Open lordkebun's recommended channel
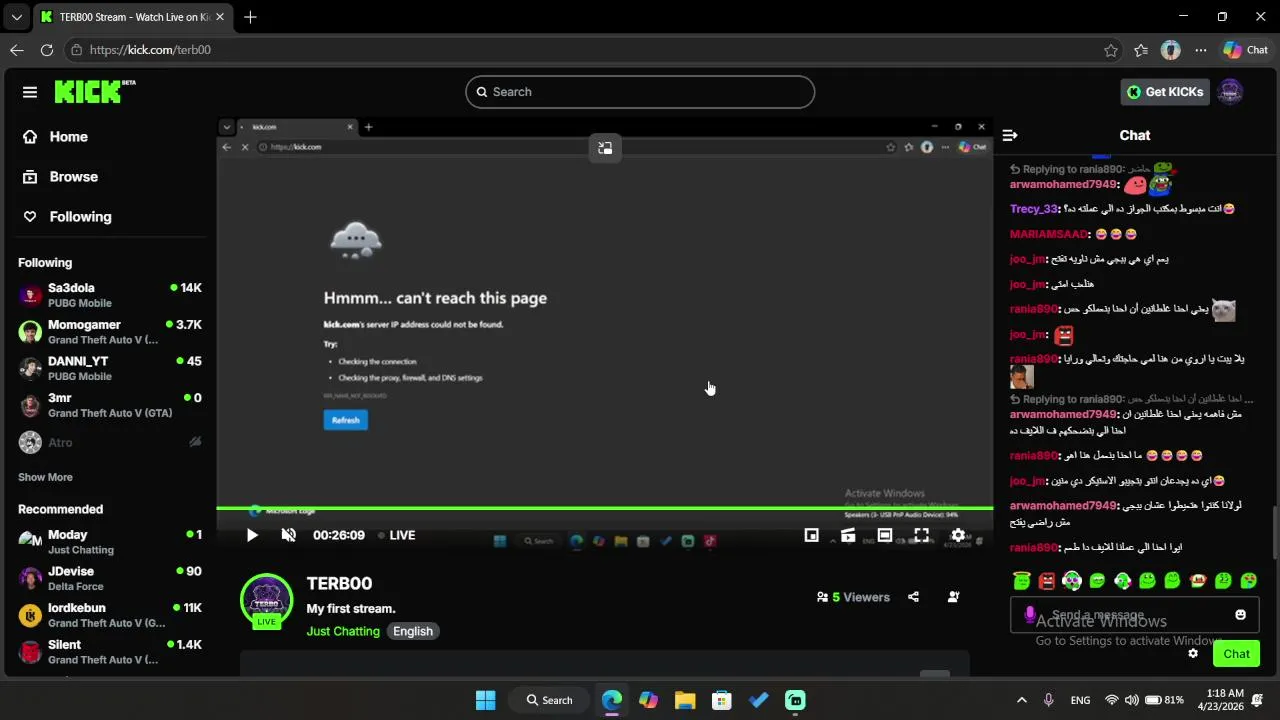 tap(110, 615)
